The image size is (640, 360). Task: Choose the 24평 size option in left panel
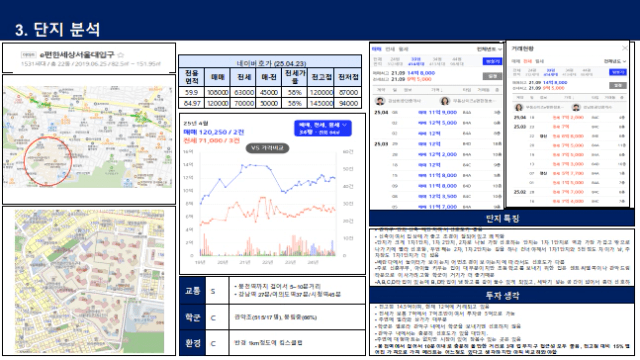[x=395, y=62]
